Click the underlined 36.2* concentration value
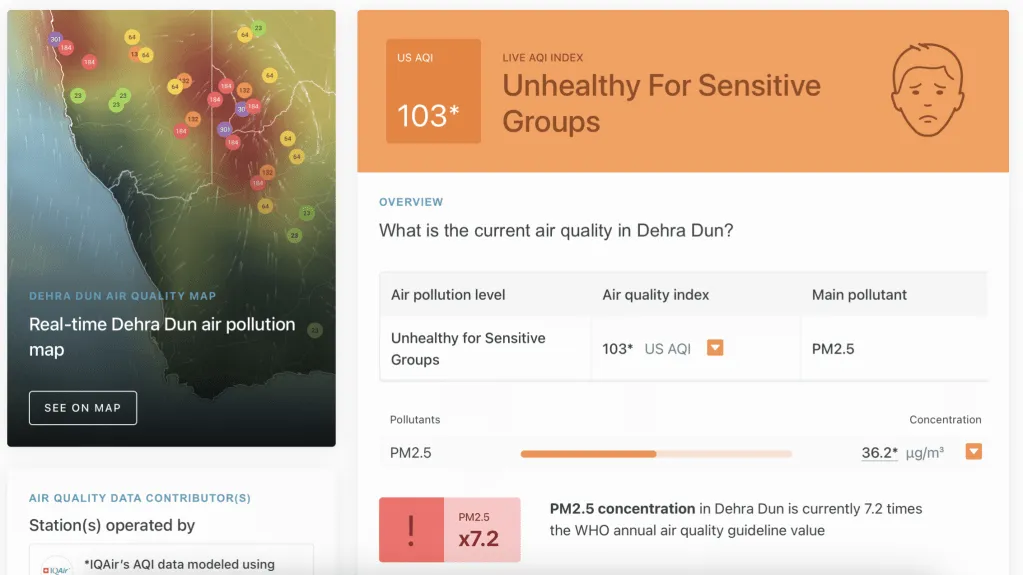1023x575 pixels. 879,453
